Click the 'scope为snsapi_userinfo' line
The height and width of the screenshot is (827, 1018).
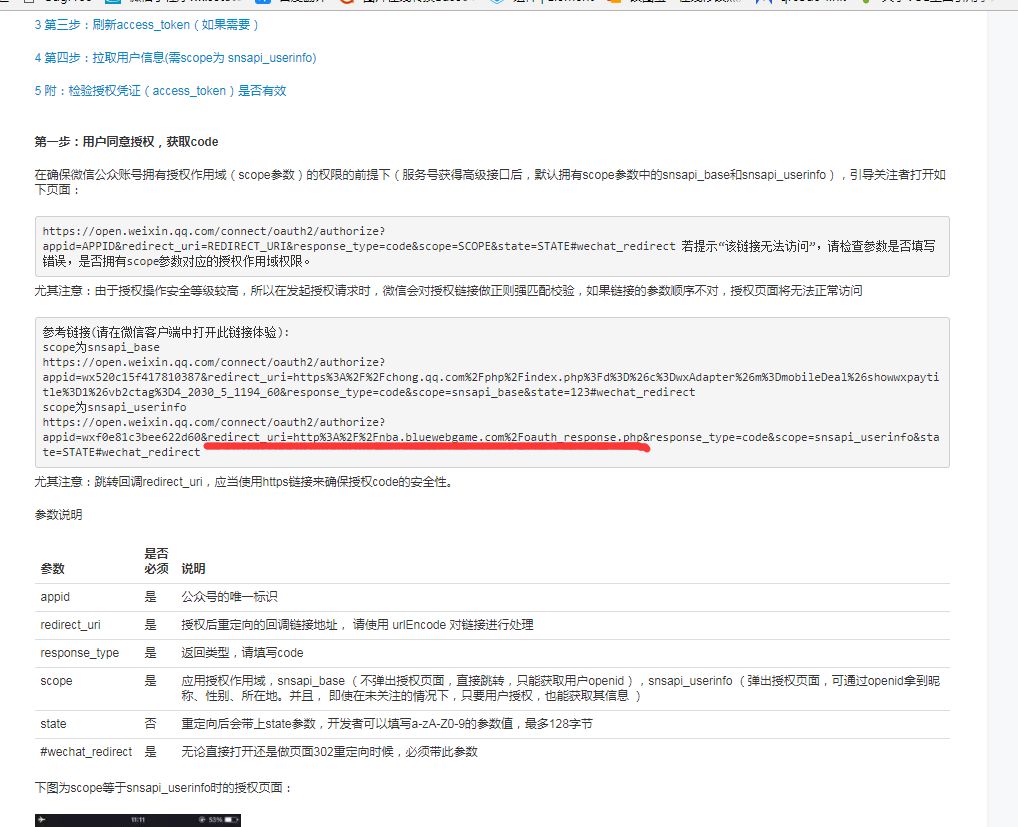[114, 407]
